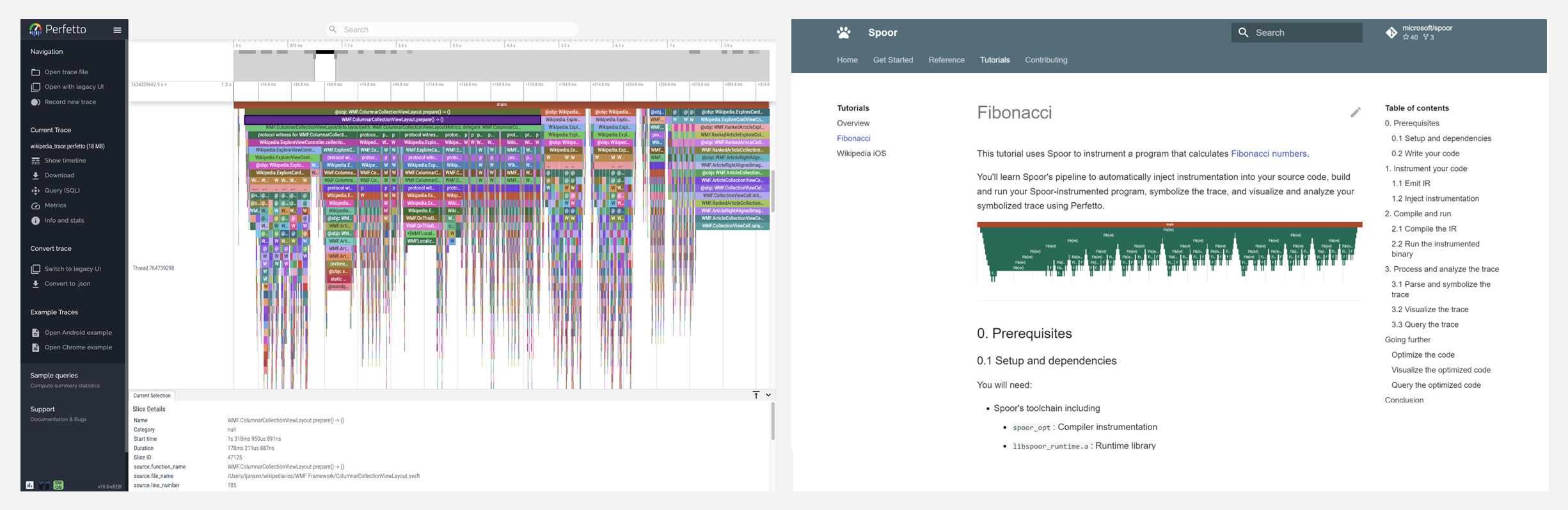Click the Fibonacci trace flame graph image

1169,251
